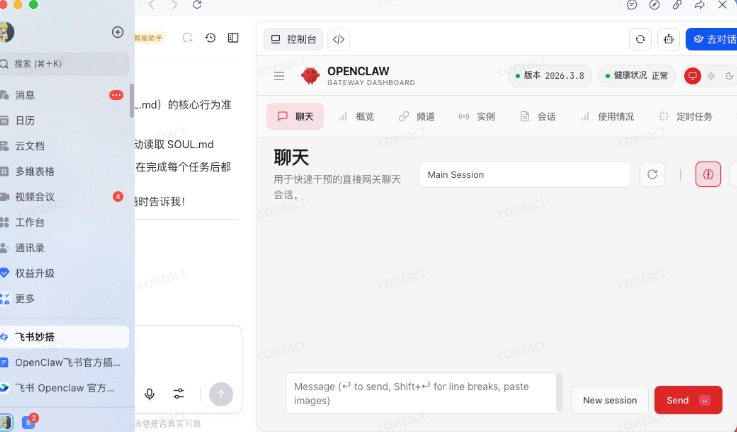Click the red unread badge on 消息
Image resolution: width=737 pixels, height=432 pixels.
(x=116, y=95)
